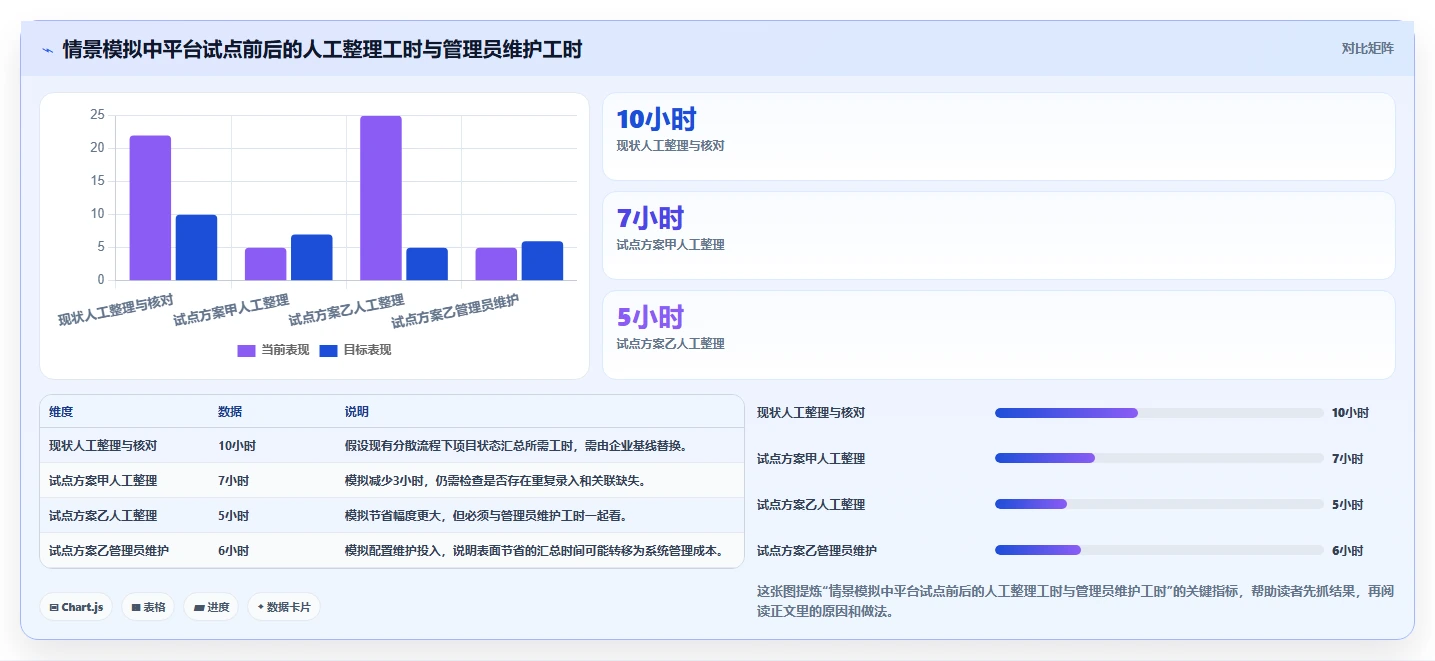Click the chart axis label 试点方案甲人工整理
Viewport: 1435px width, 661px height.
click(x=232, y=310)
